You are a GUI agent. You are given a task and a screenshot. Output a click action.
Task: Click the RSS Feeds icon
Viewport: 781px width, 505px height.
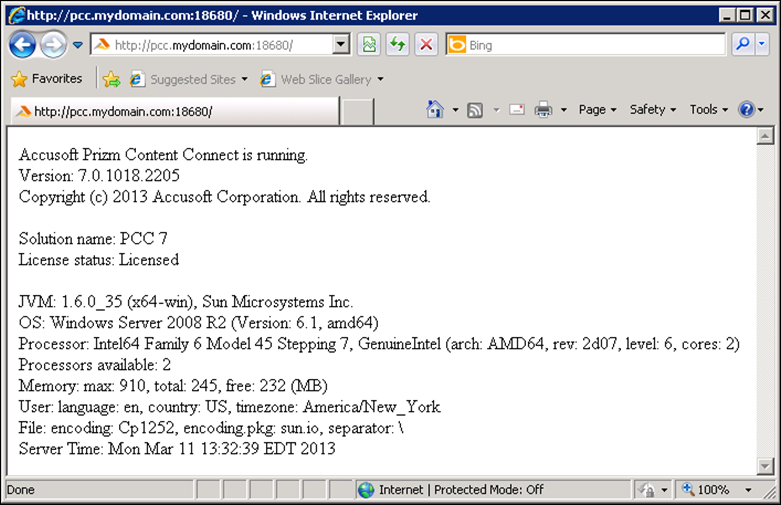(x=475, y=110)
